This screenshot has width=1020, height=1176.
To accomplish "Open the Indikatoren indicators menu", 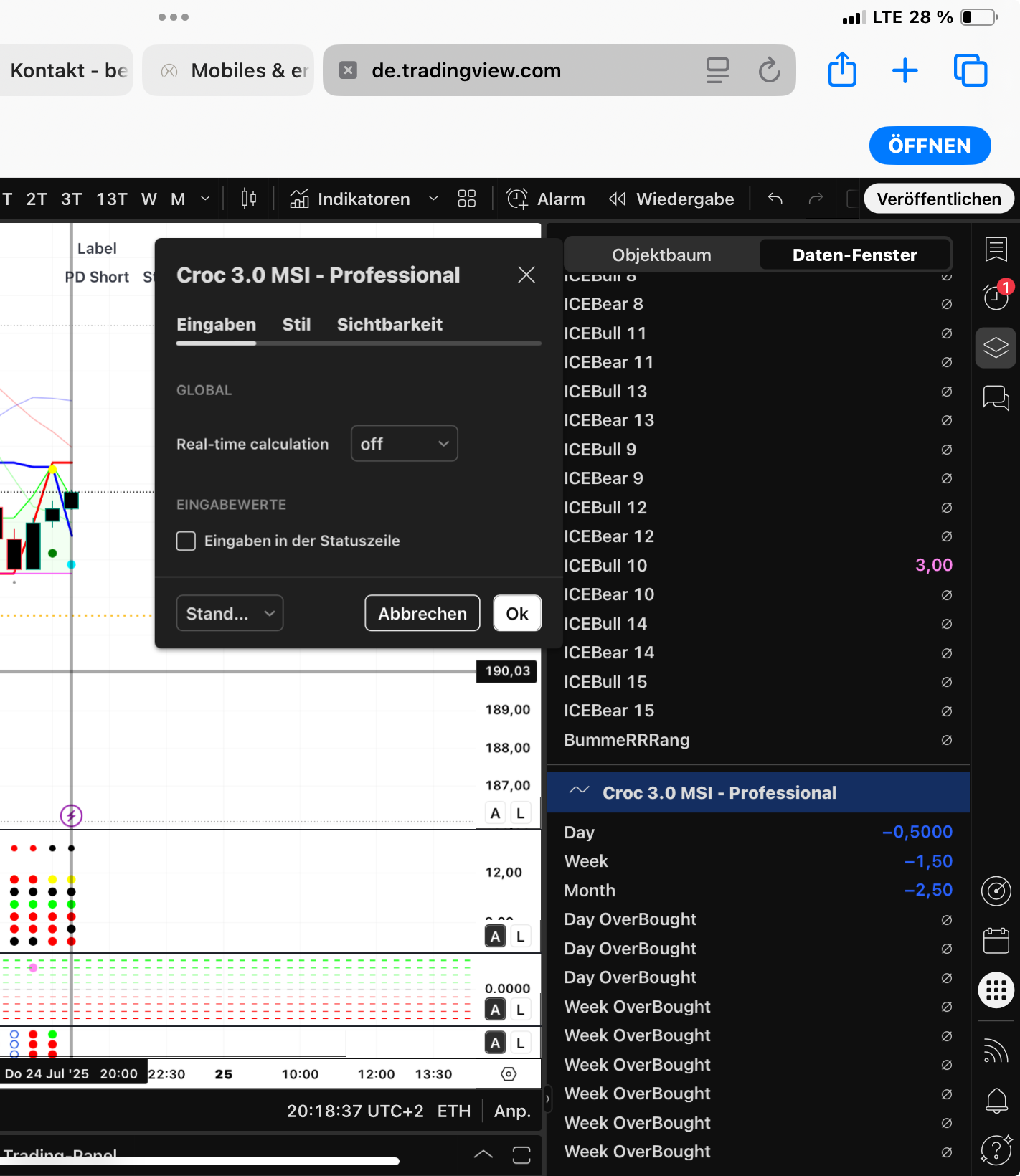I will pyautogui.click(x=350, y=199).
